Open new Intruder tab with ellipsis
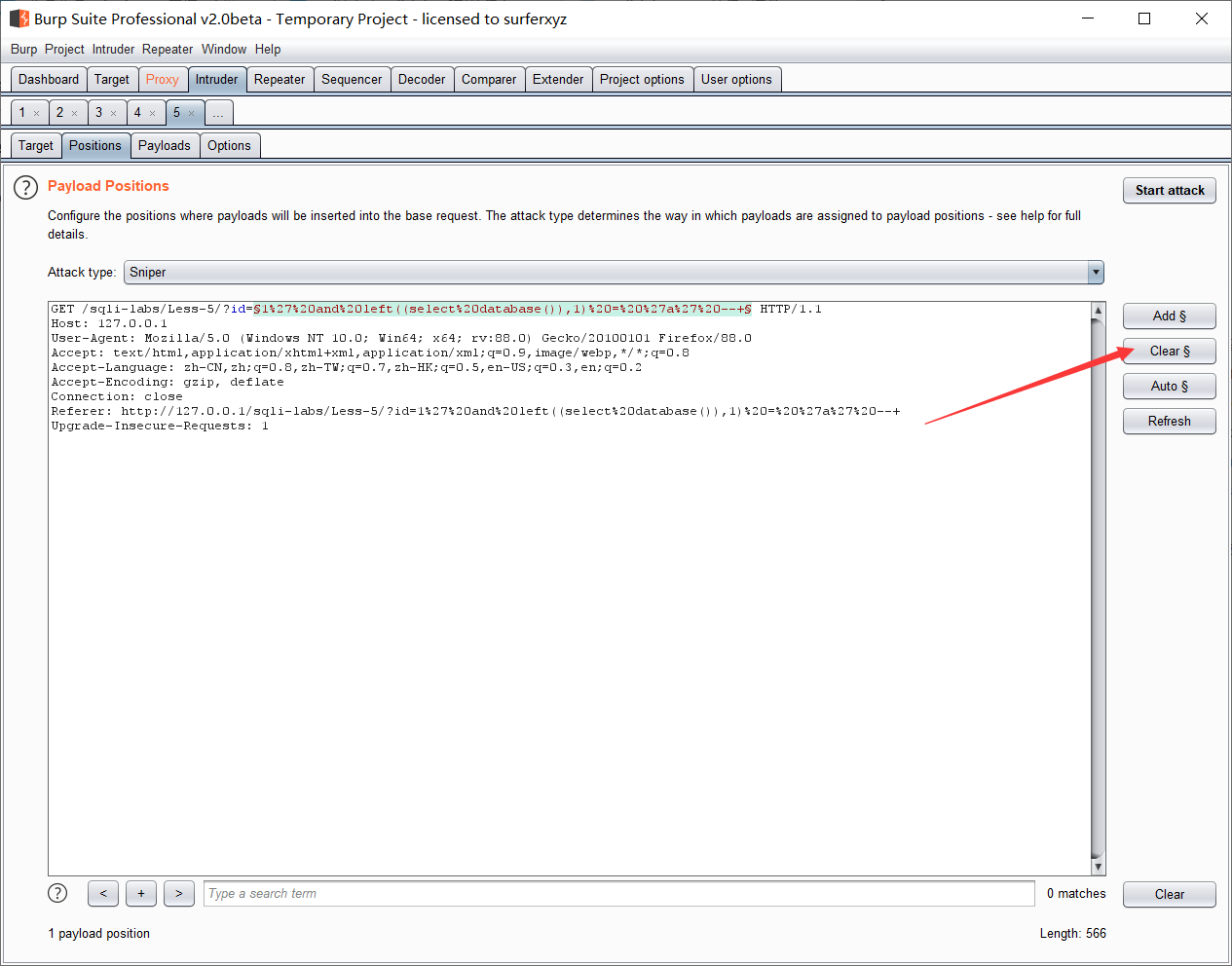This screenshot has height=966, width=1232. click(218, 113)
